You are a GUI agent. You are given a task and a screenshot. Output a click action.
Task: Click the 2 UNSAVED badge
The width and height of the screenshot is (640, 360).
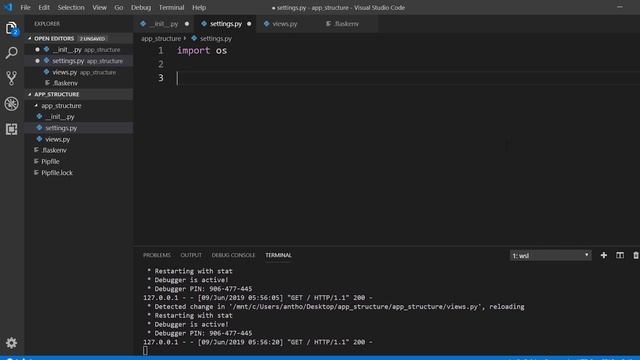(92, 38)
